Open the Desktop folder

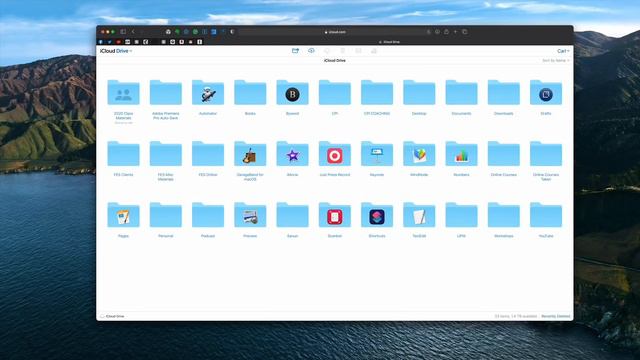tap(419, 93)
